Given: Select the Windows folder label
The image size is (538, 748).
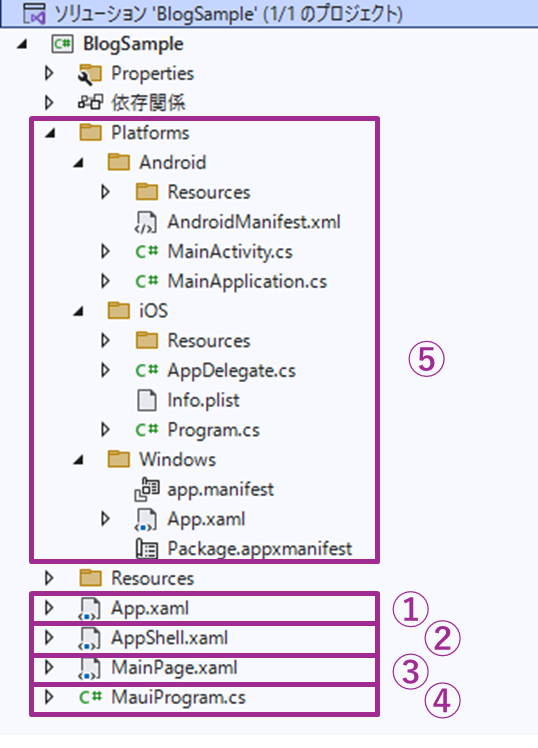Looking at the screenshot, I should [177, 459].
